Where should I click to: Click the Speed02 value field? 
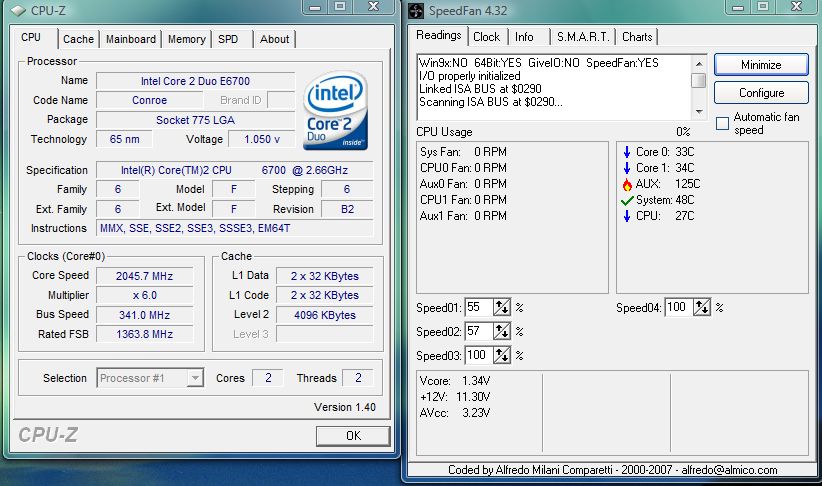point(479,331)
